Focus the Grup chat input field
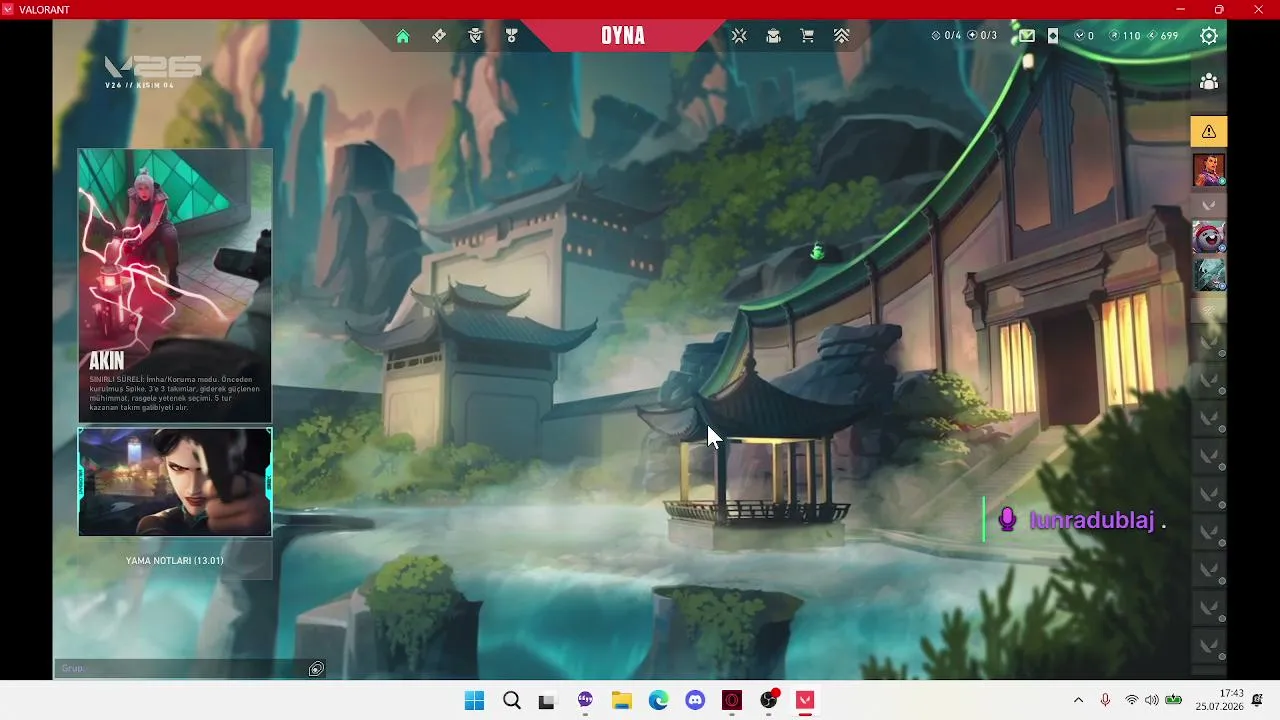Screen dimensions: 1280x720 (x=180, y=668)
